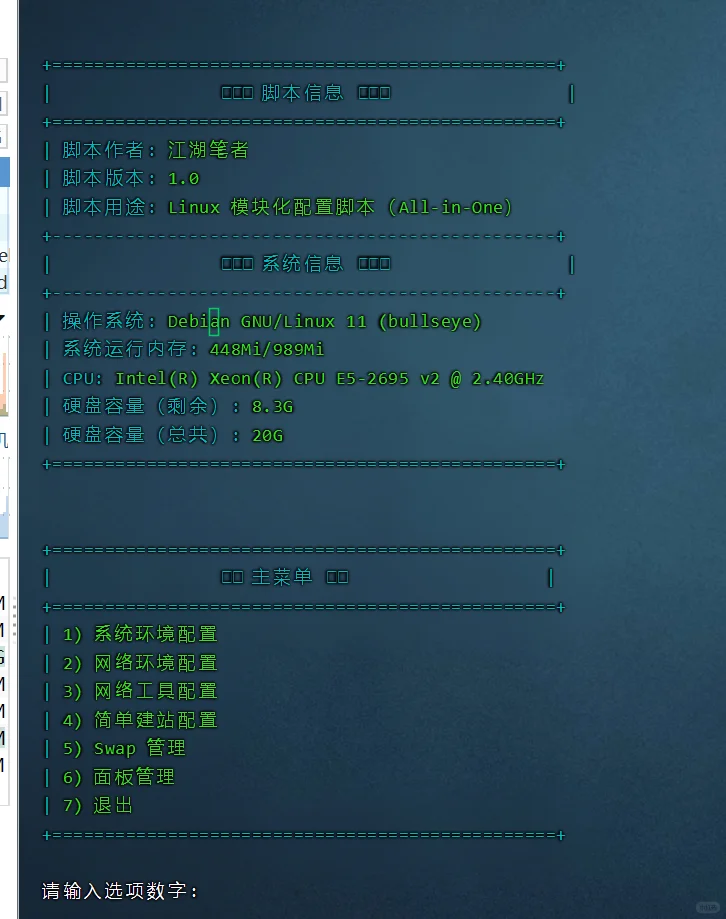
Task: Click remaining disk value '8.3G'
Action: coord(272,407)
